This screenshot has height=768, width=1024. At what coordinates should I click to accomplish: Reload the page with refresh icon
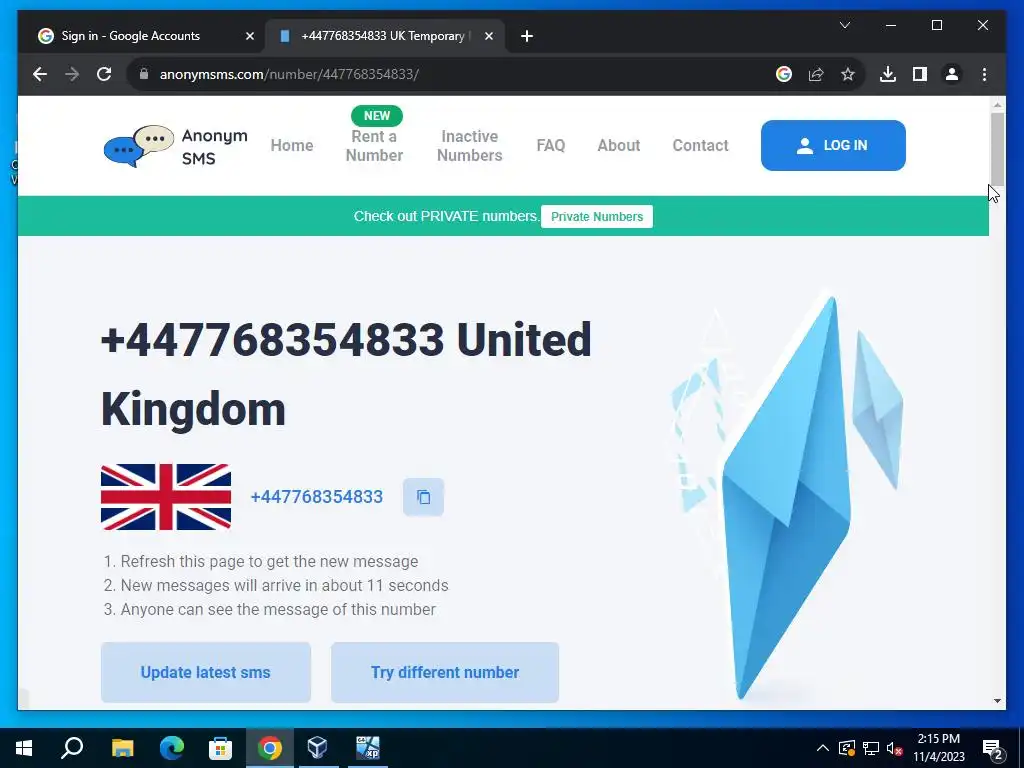pyautogui.click(x=104, y=74)
